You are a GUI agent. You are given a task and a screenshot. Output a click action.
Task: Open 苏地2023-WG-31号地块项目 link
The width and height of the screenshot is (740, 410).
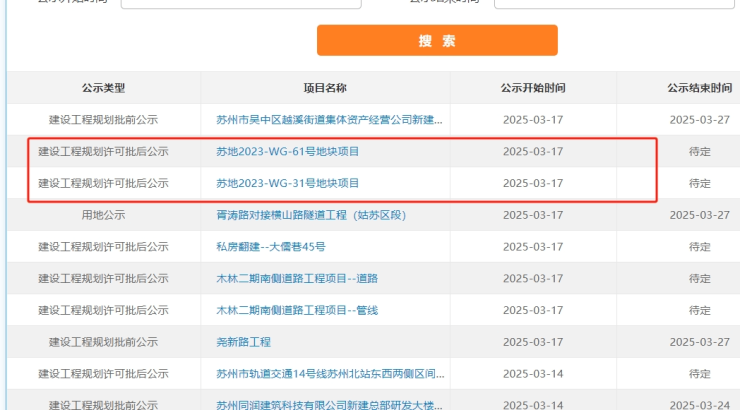(287, 183)
